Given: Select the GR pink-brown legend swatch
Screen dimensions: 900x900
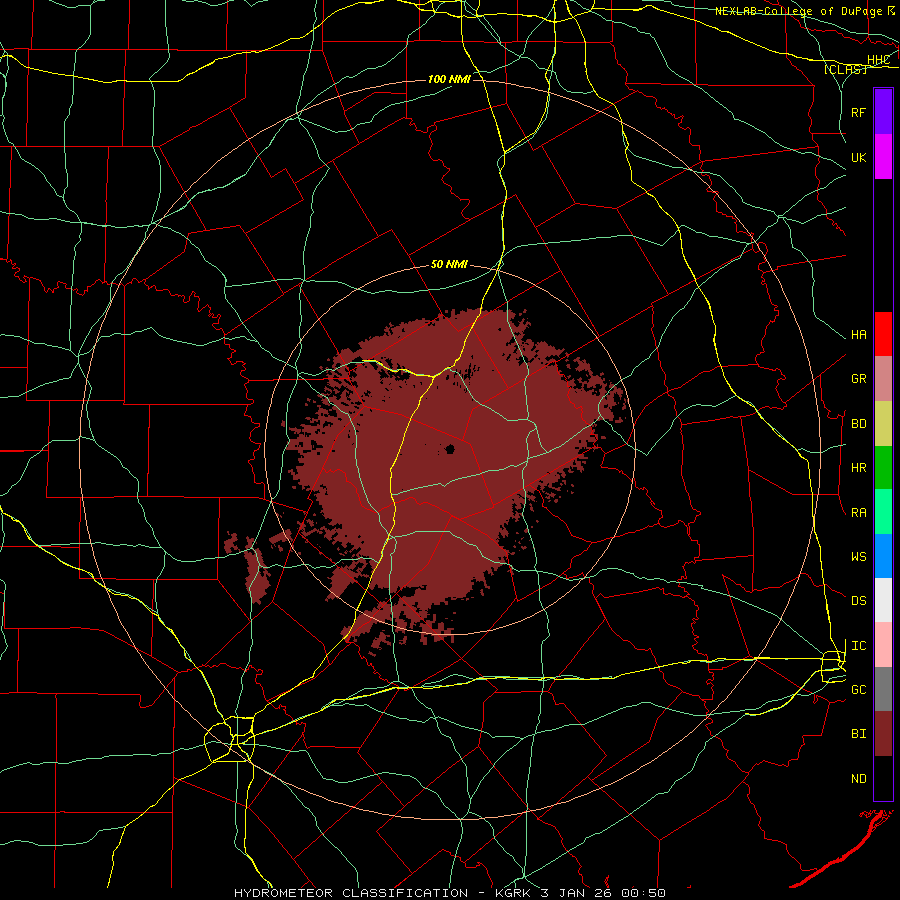Looking at the screenshot, I should pos(883,379).
